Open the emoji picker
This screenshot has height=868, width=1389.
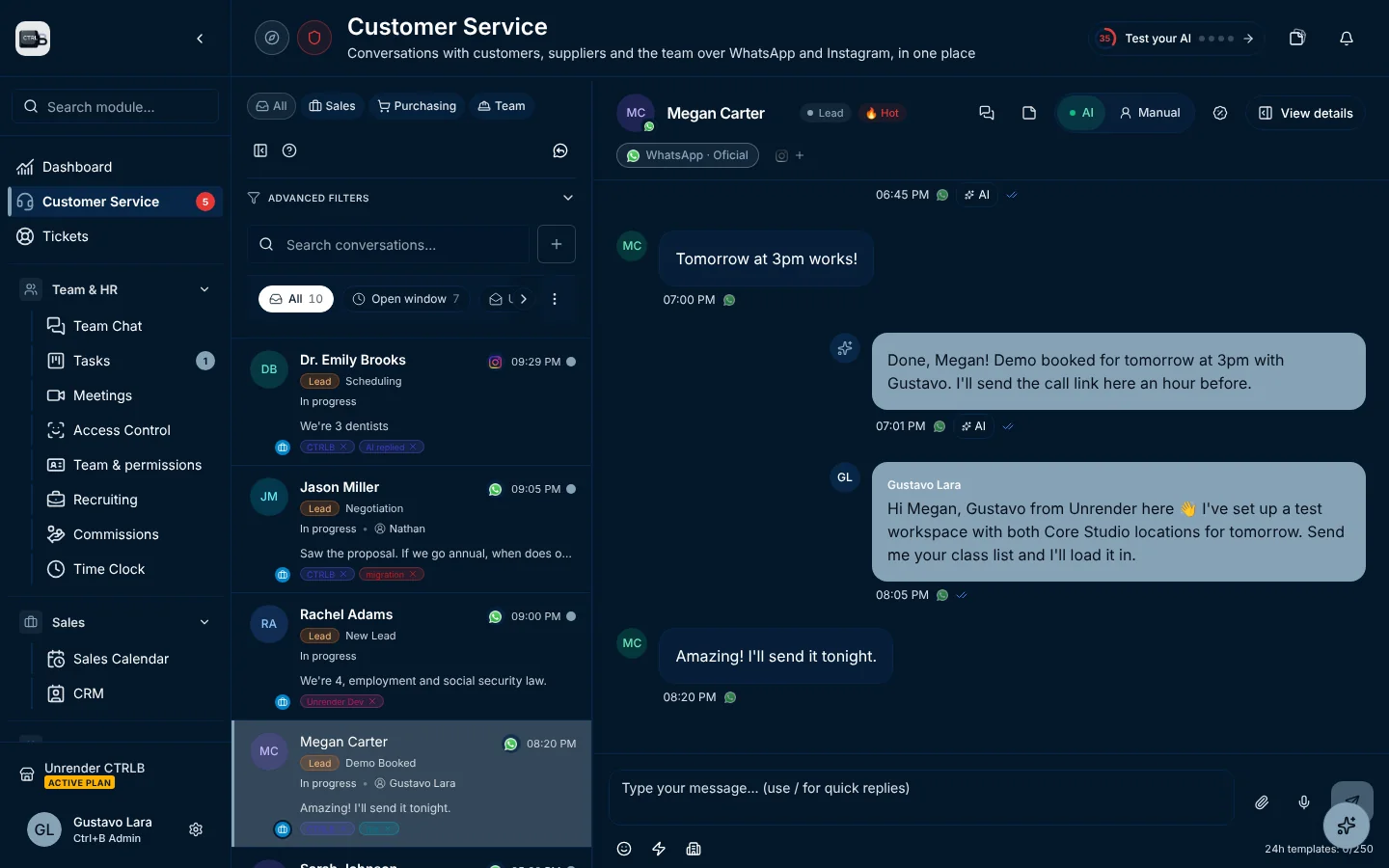pyautogui.click(x=624, y=849)
